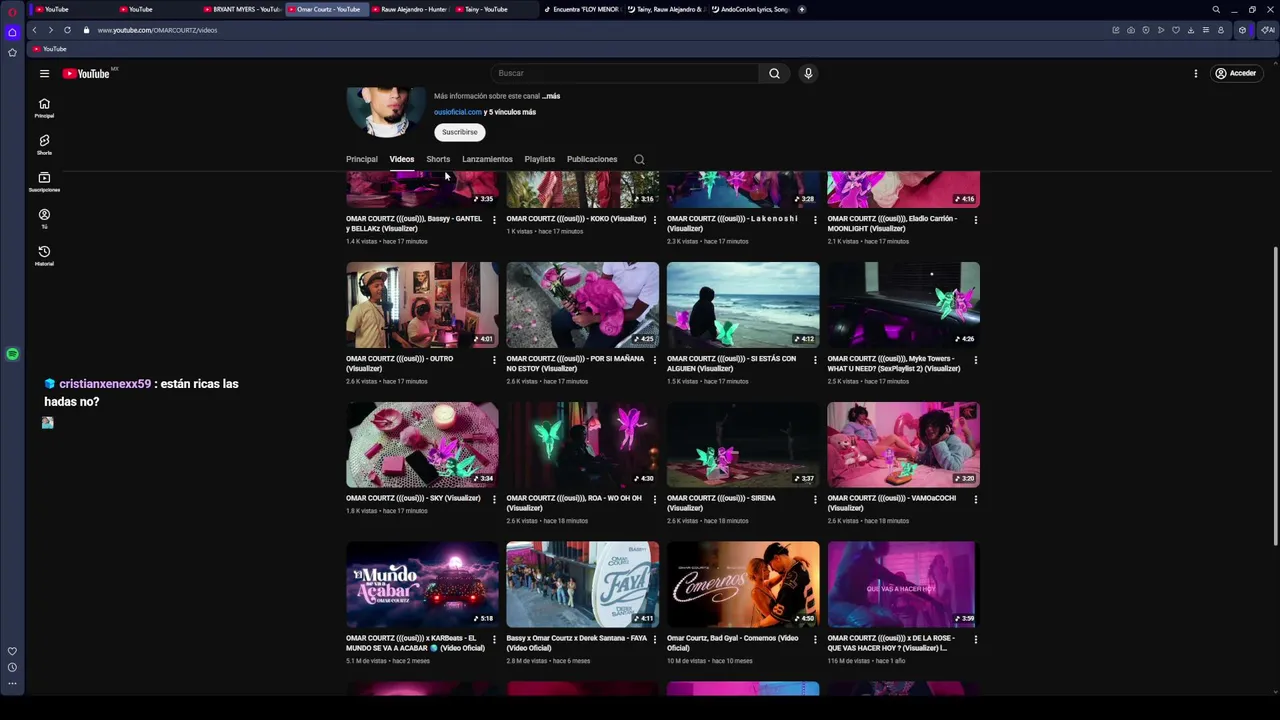Switch to the Rauw Alejandro browser tab
Viewport: 1280px width, 720px height.
pyautogui.click(x=413, y=9)
